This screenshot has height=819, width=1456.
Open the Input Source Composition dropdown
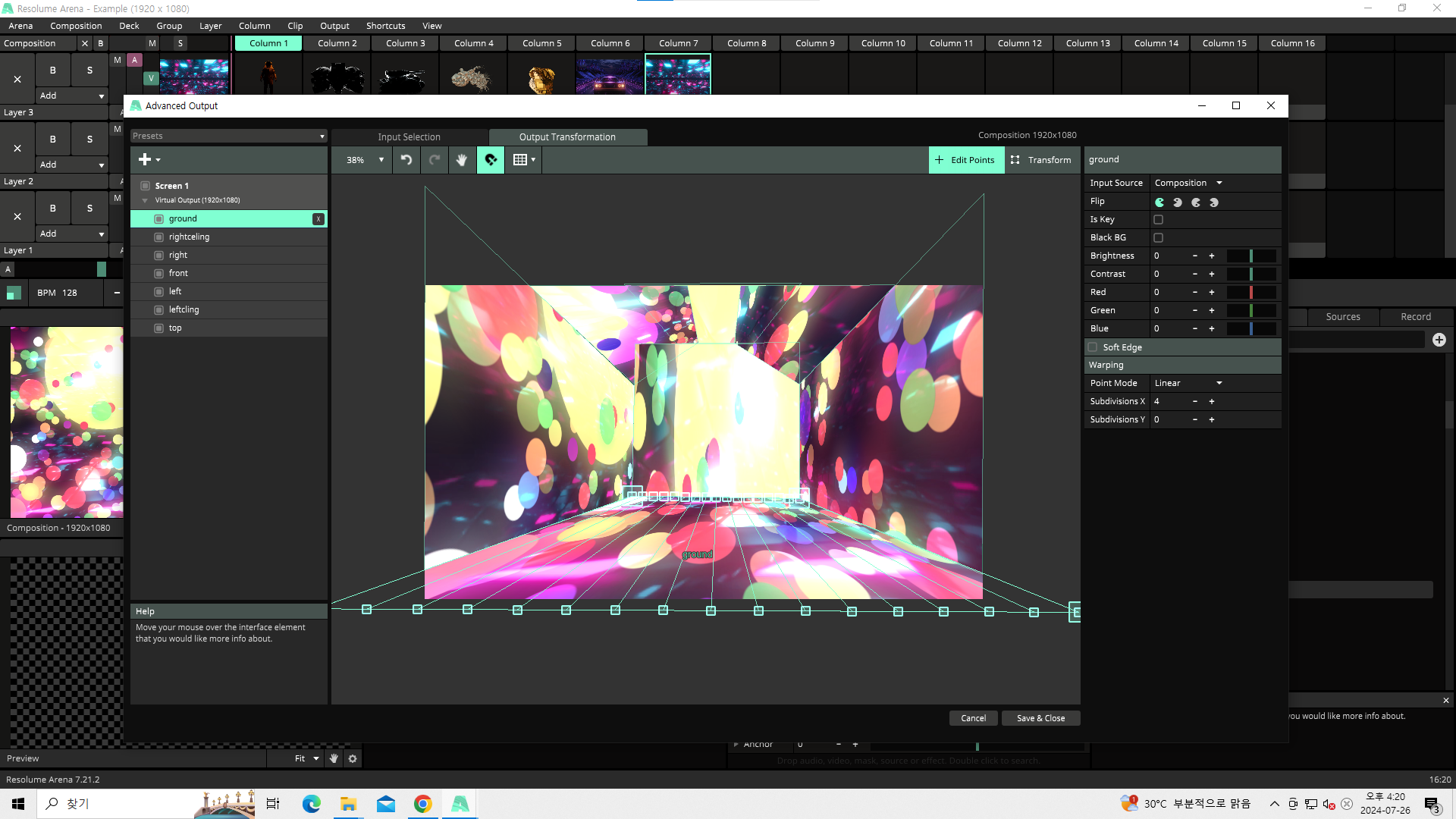pos(1188,183)
